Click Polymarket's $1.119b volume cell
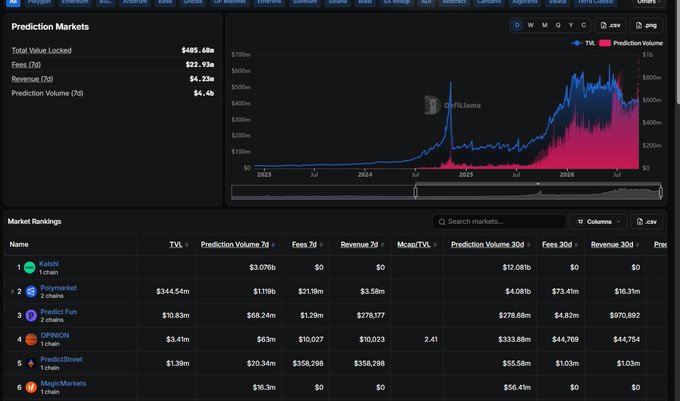 [265, 291]
